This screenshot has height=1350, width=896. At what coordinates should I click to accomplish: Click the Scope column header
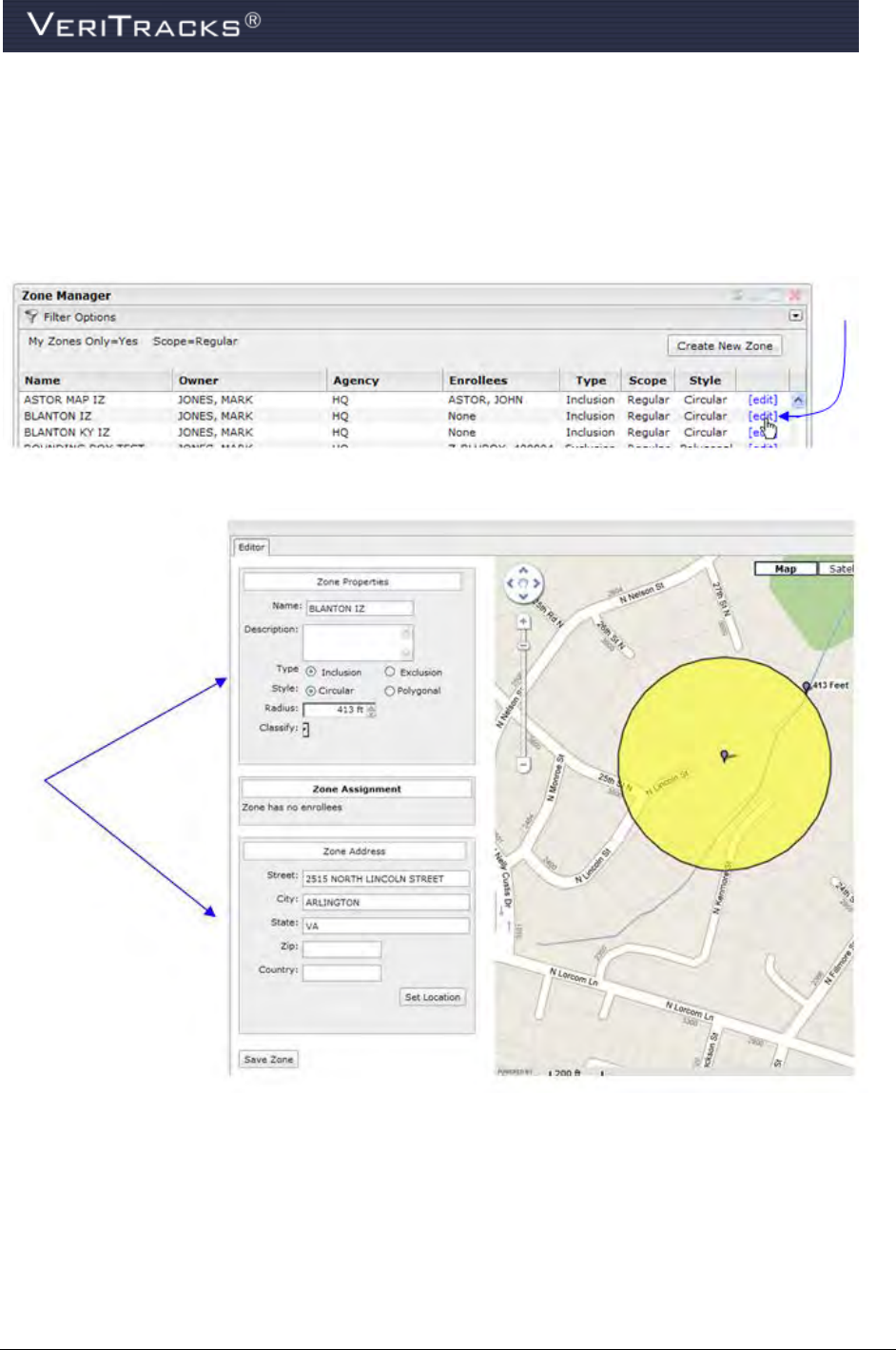(x=648, y=381)
